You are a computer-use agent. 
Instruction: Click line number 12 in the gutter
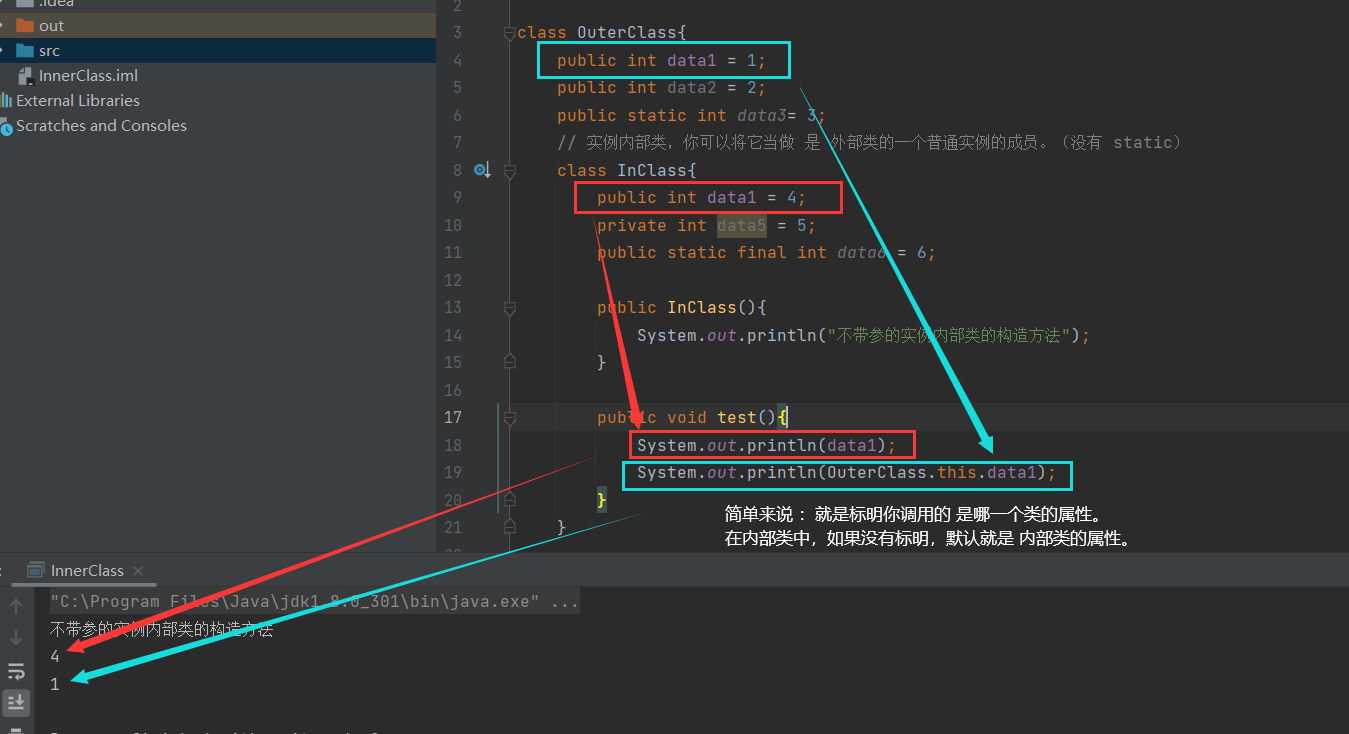click(453, 281)
